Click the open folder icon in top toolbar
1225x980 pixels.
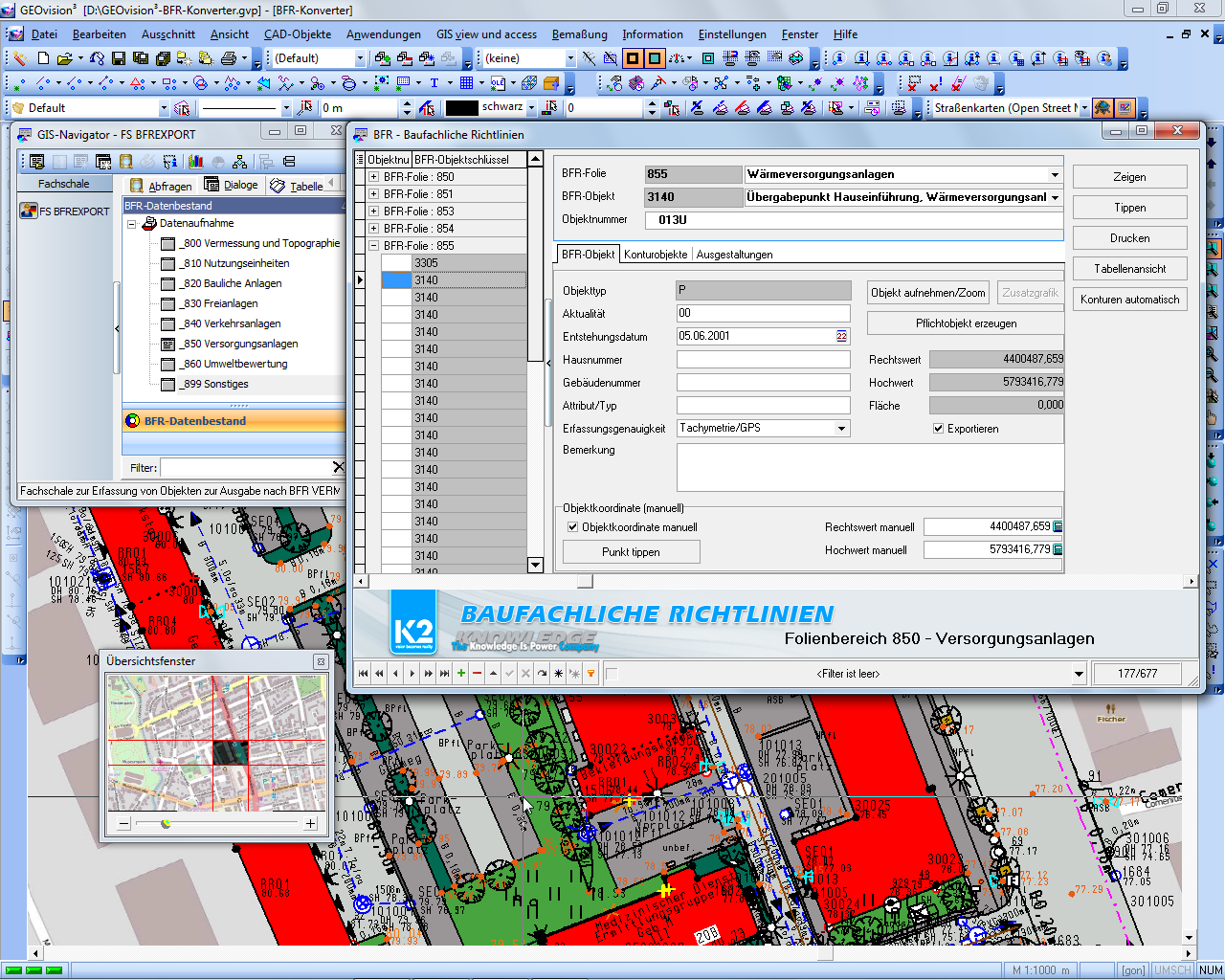click(x=64, y=58)
